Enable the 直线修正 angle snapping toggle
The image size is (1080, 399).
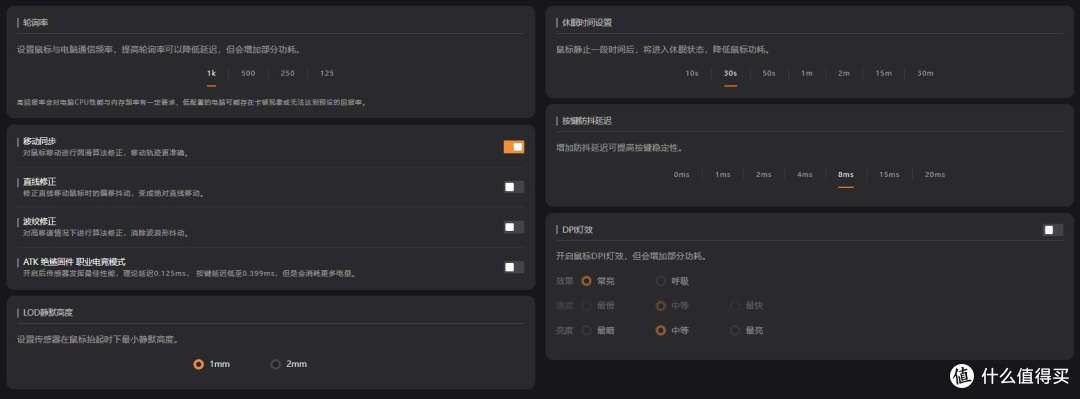pos(514,187)
